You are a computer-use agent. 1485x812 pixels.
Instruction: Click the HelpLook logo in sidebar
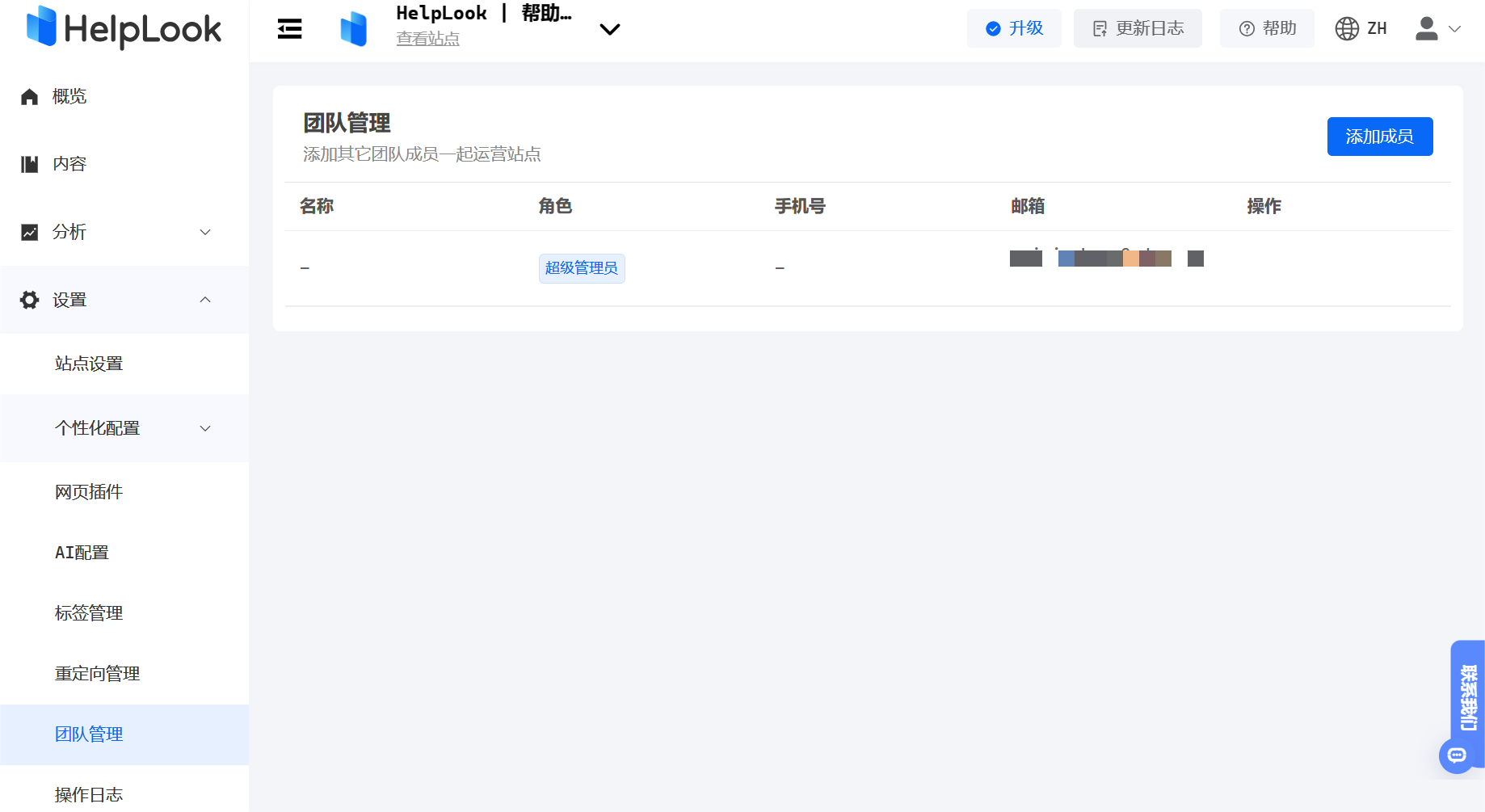(x=124, y=28)
